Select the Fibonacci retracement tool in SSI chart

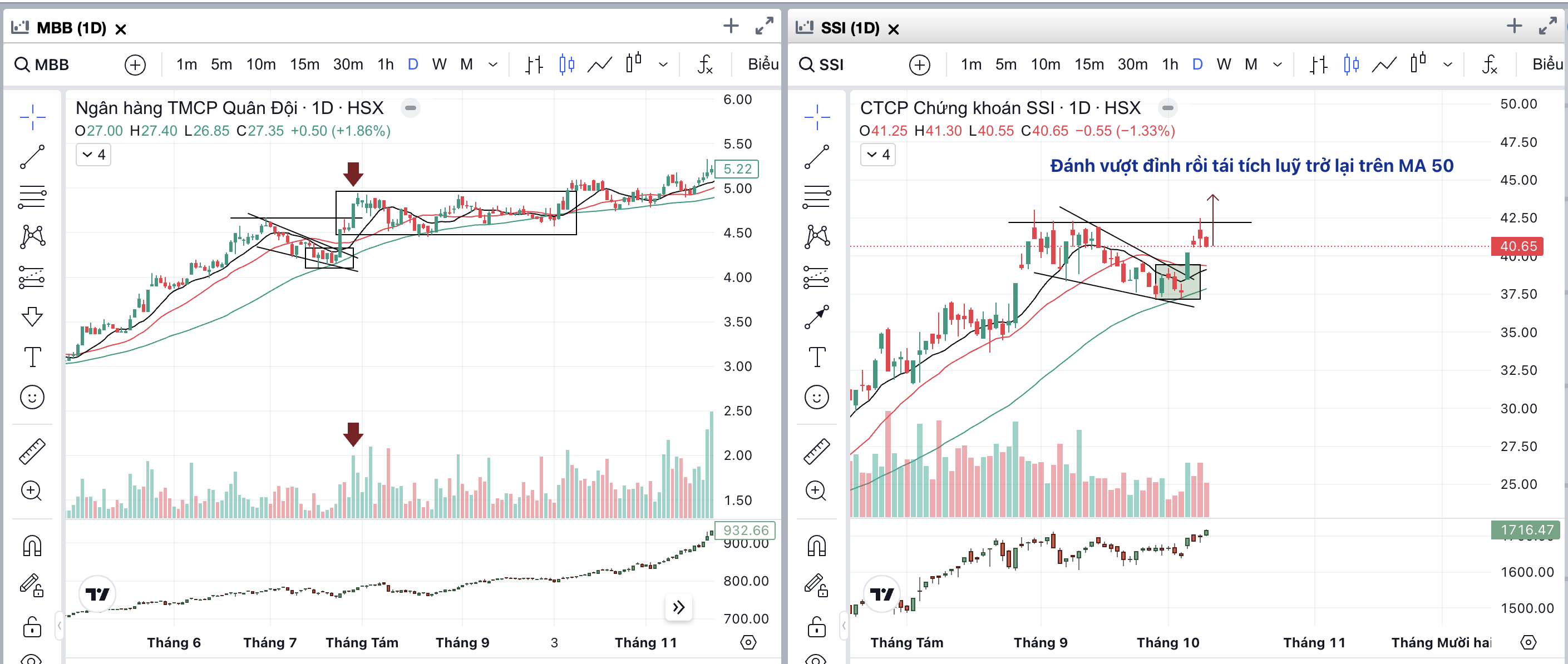816,196
